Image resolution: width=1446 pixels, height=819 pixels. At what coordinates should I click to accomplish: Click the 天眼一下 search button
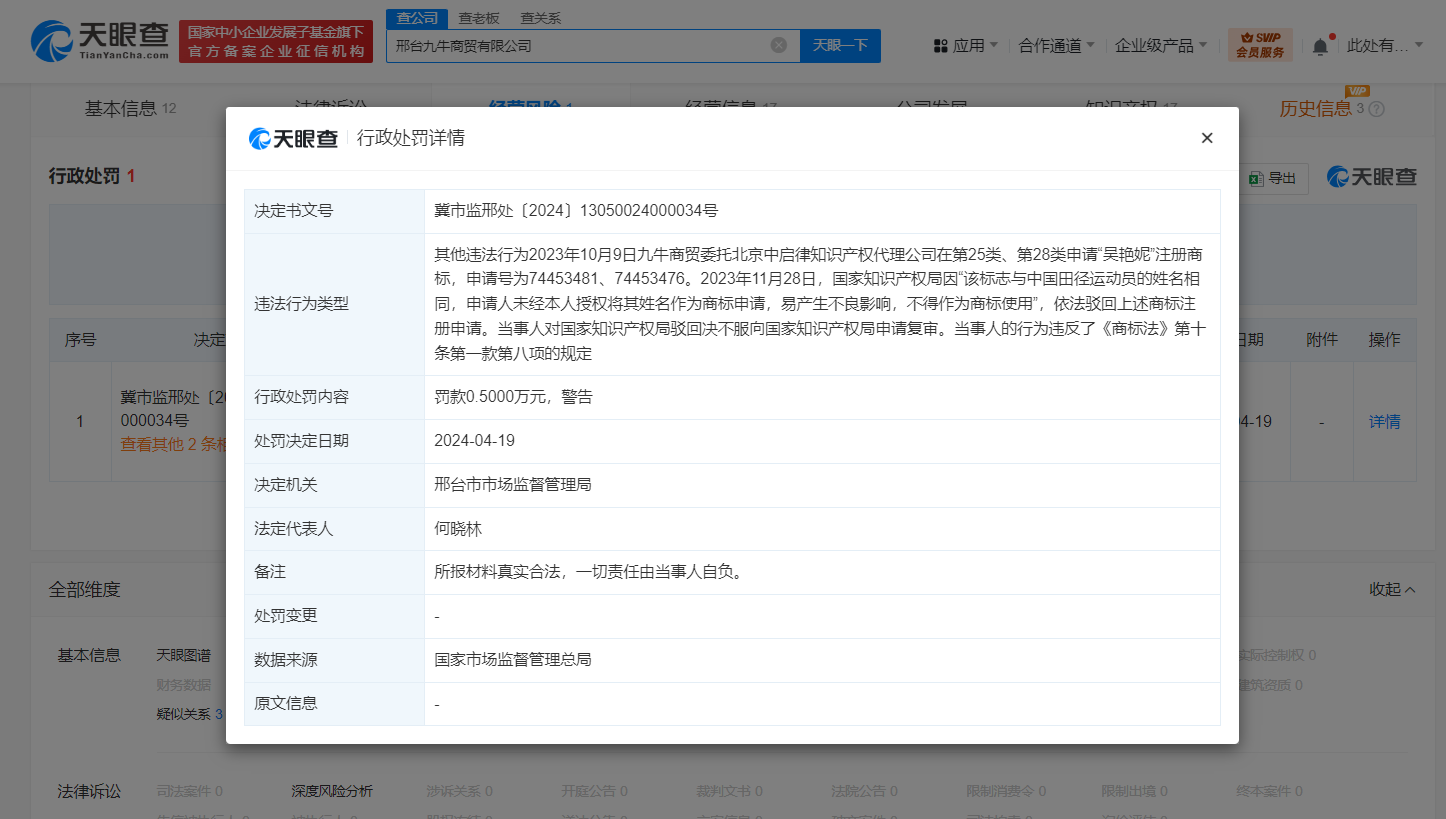(x=840, y=45)
